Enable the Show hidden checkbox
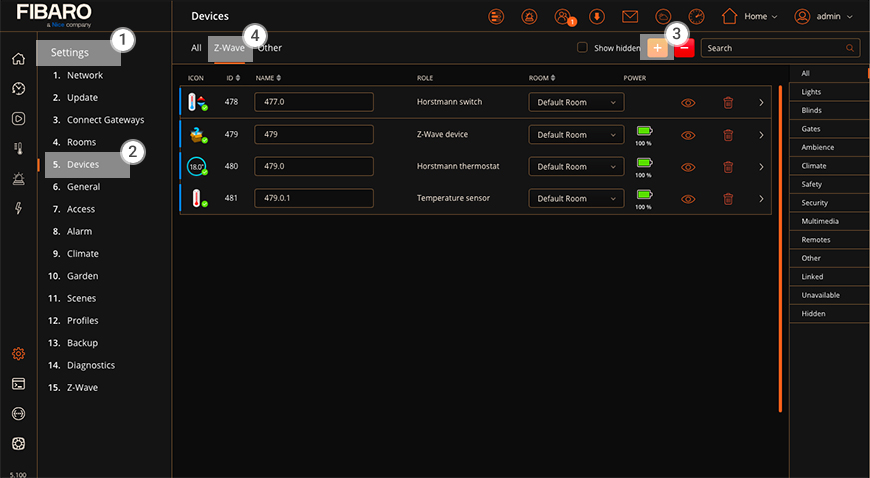Image resolution: width=870 pixels, height=478 pixels. 583,48
